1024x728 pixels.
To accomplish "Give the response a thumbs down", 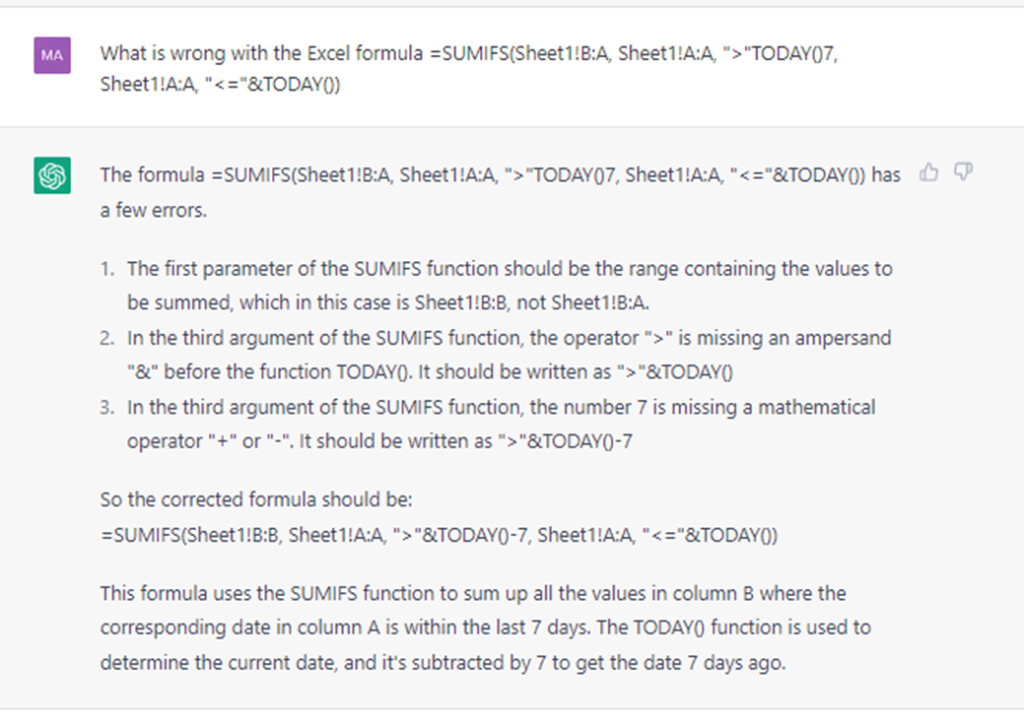I will pos(963,172).
